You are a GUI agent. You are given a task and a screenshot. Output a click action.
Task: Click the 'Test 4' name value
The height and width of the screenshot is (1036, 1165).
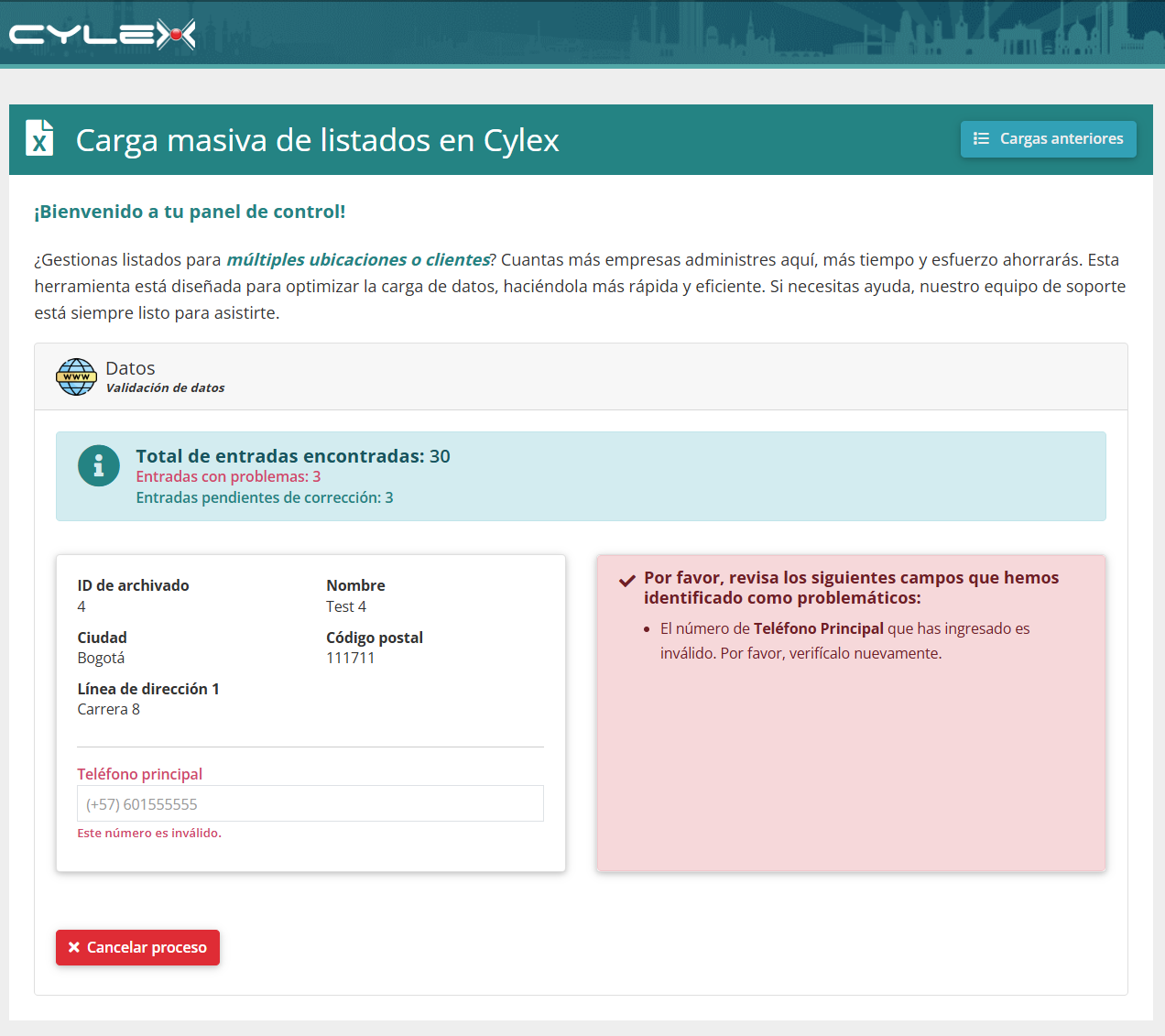point(346,606)
